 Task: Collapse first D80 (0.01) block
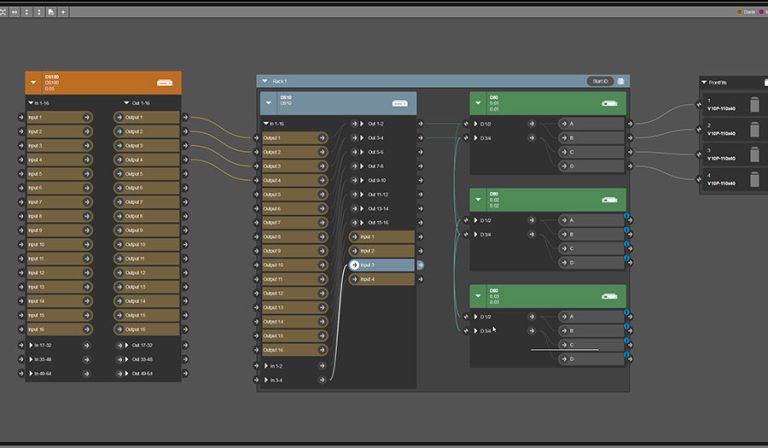point(478,104)
